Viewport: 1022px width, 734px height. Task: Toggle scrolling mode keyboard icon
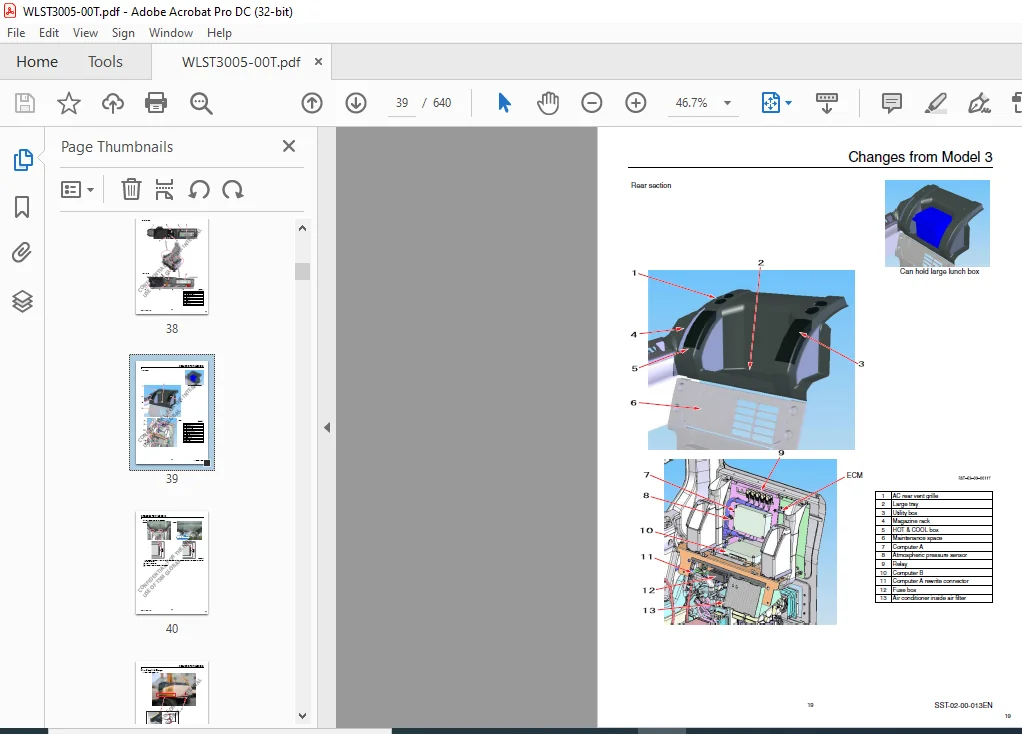(x=826, y=103)
